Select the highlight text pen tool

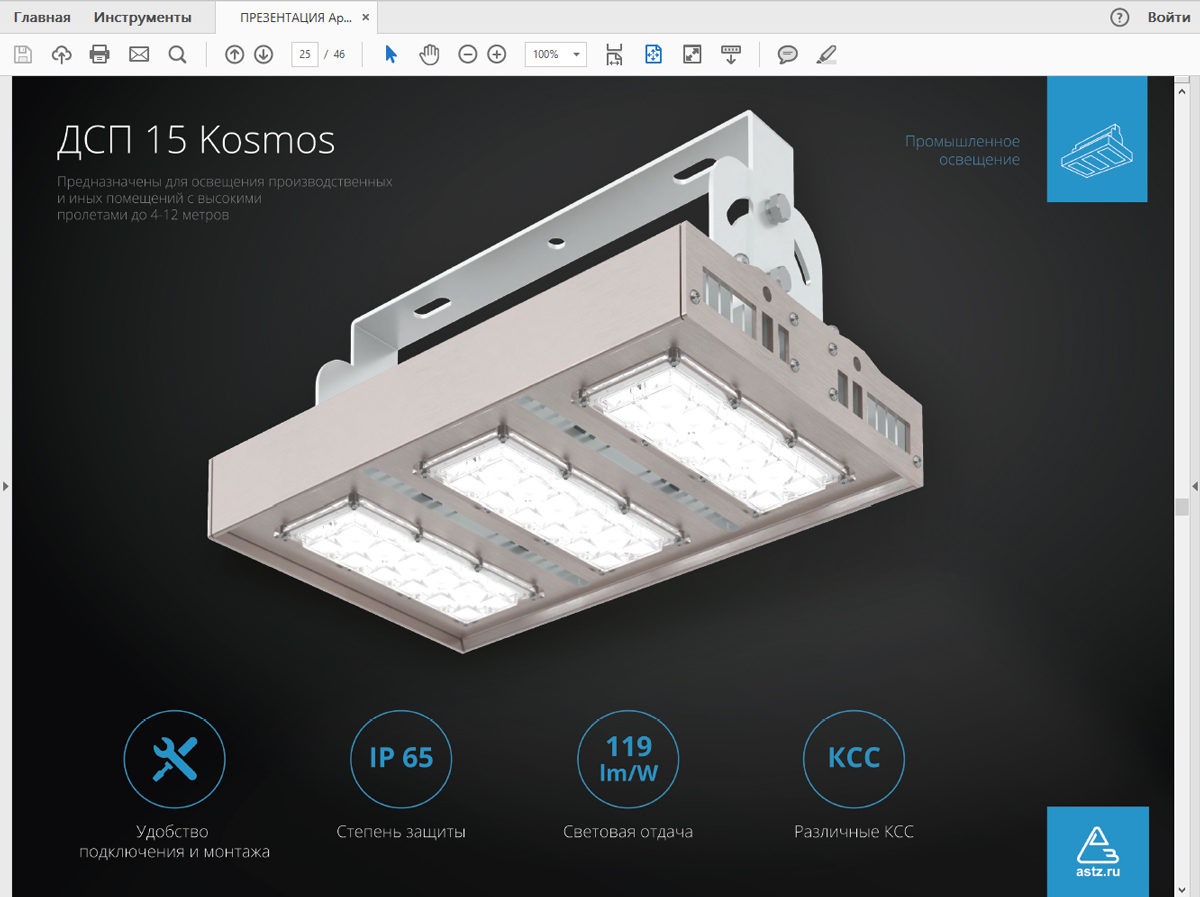(826, 55)
